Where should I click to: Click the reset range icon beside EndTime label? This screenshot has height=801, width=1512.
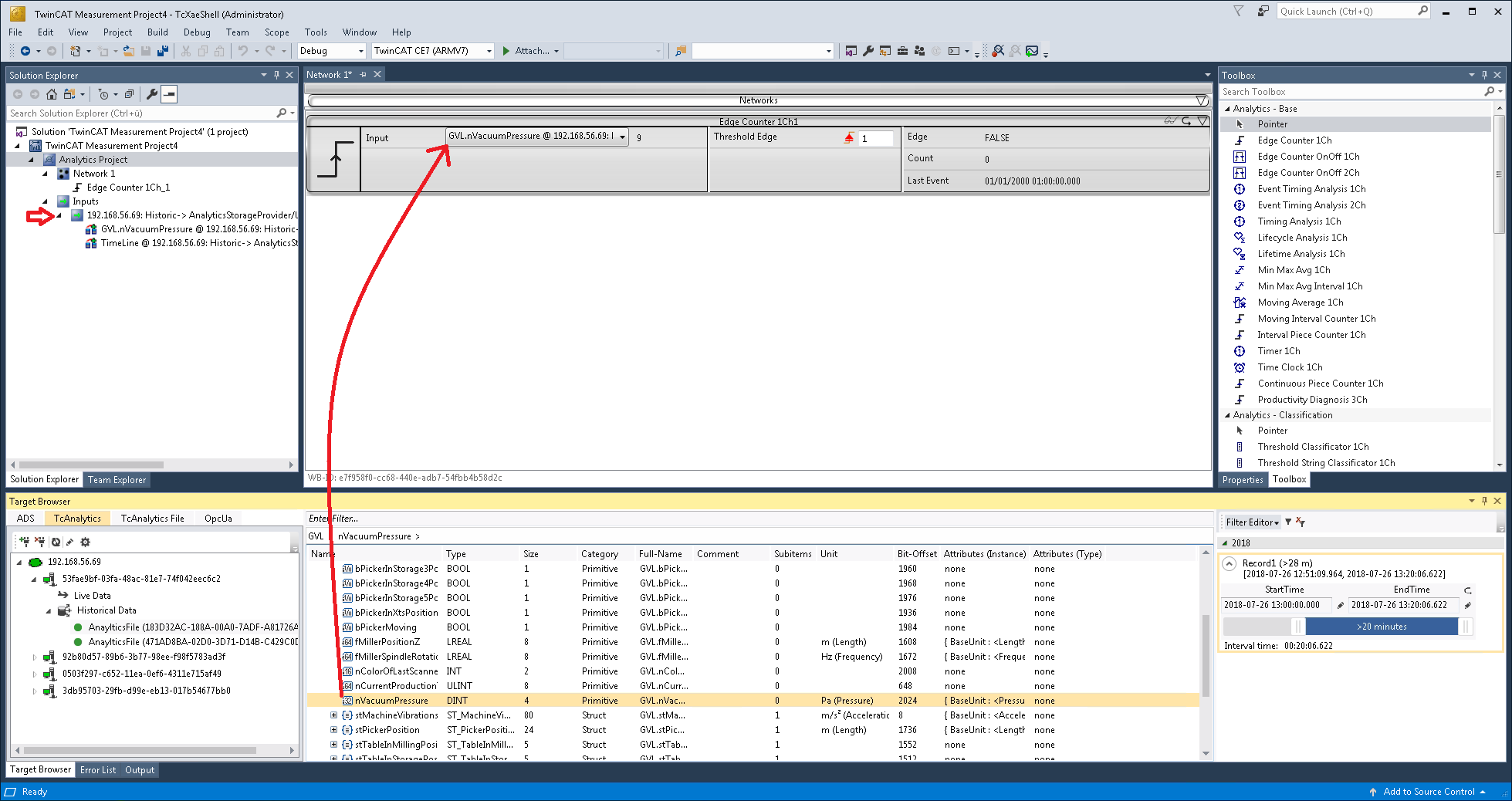[x=1468, y=590]
